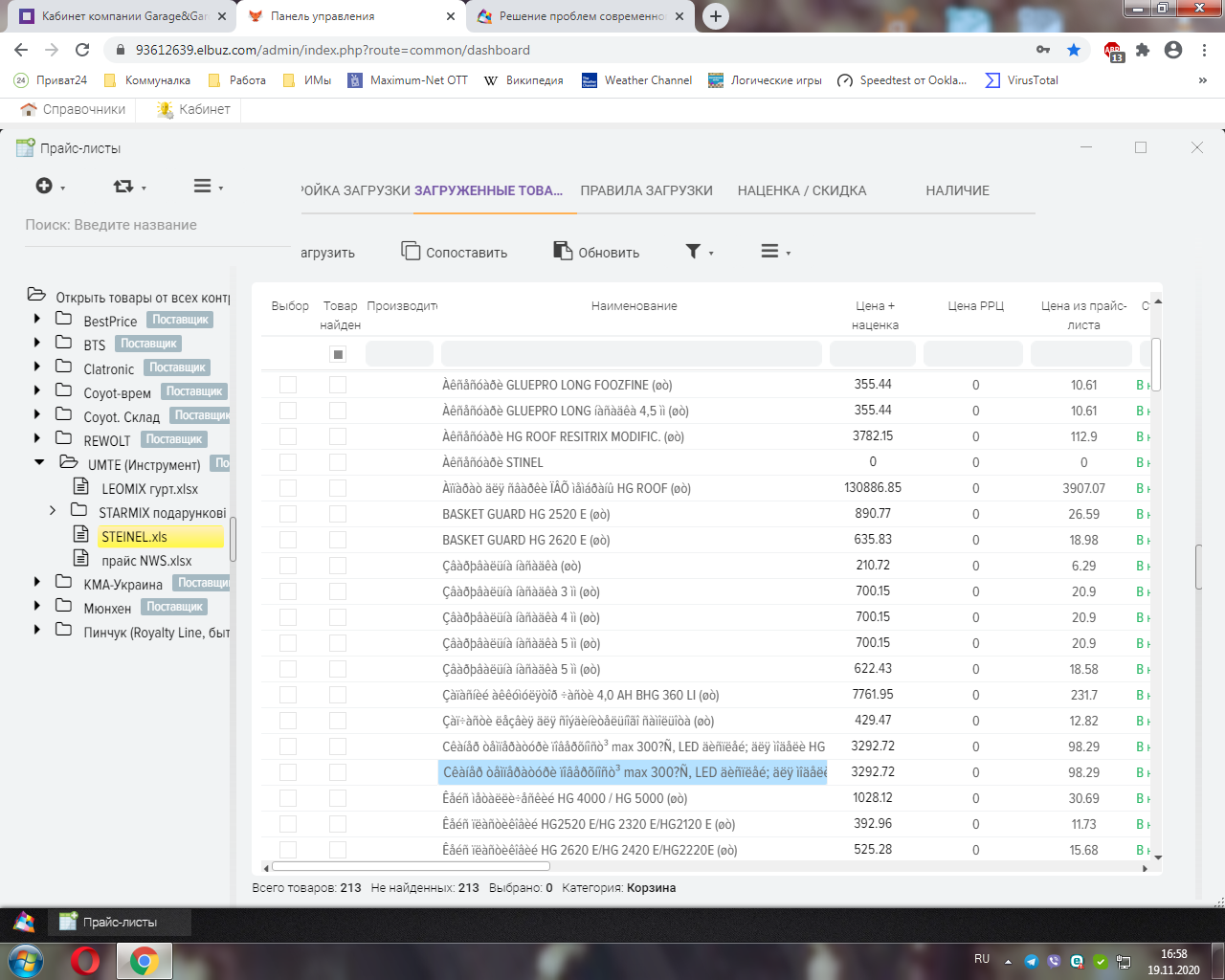Screen dimensions: 1225x980
Task: Open the Справочники home icon menu
Action: pyautogui.click(x=73, y=109)
